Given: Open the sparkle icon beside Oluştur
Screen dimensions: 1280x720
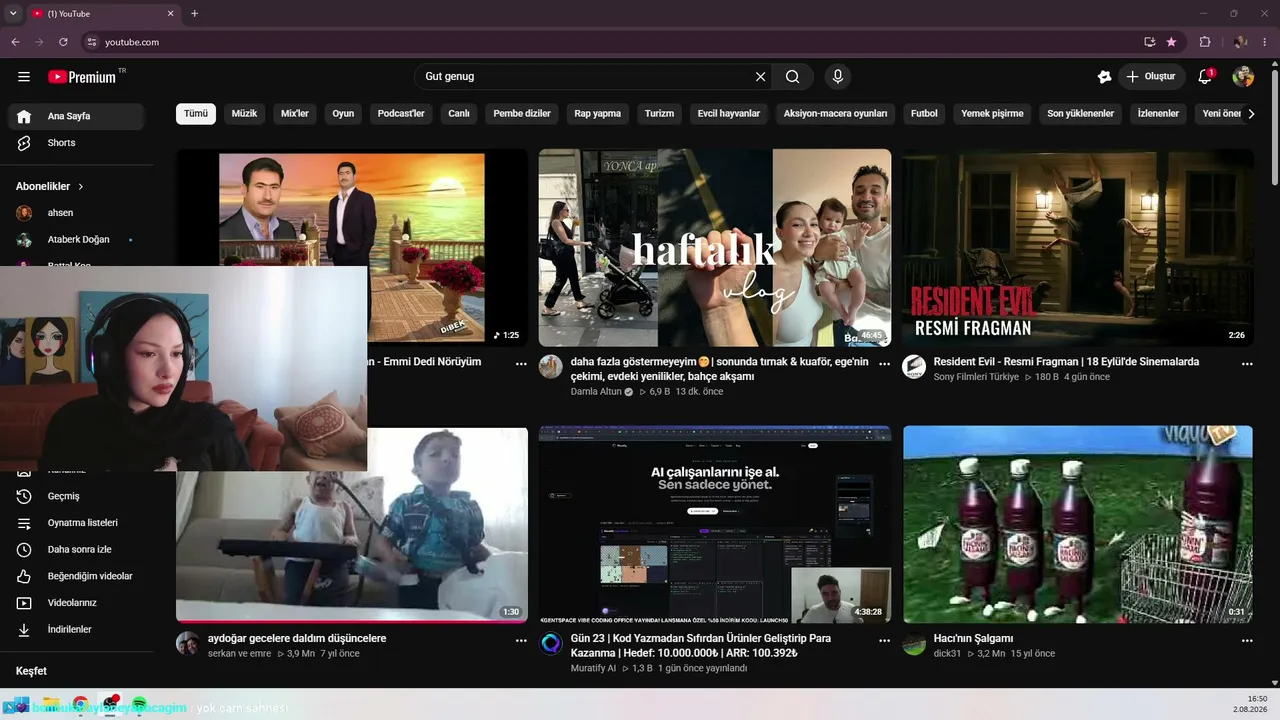Looking at the screenshot, I should [1104, 77].
